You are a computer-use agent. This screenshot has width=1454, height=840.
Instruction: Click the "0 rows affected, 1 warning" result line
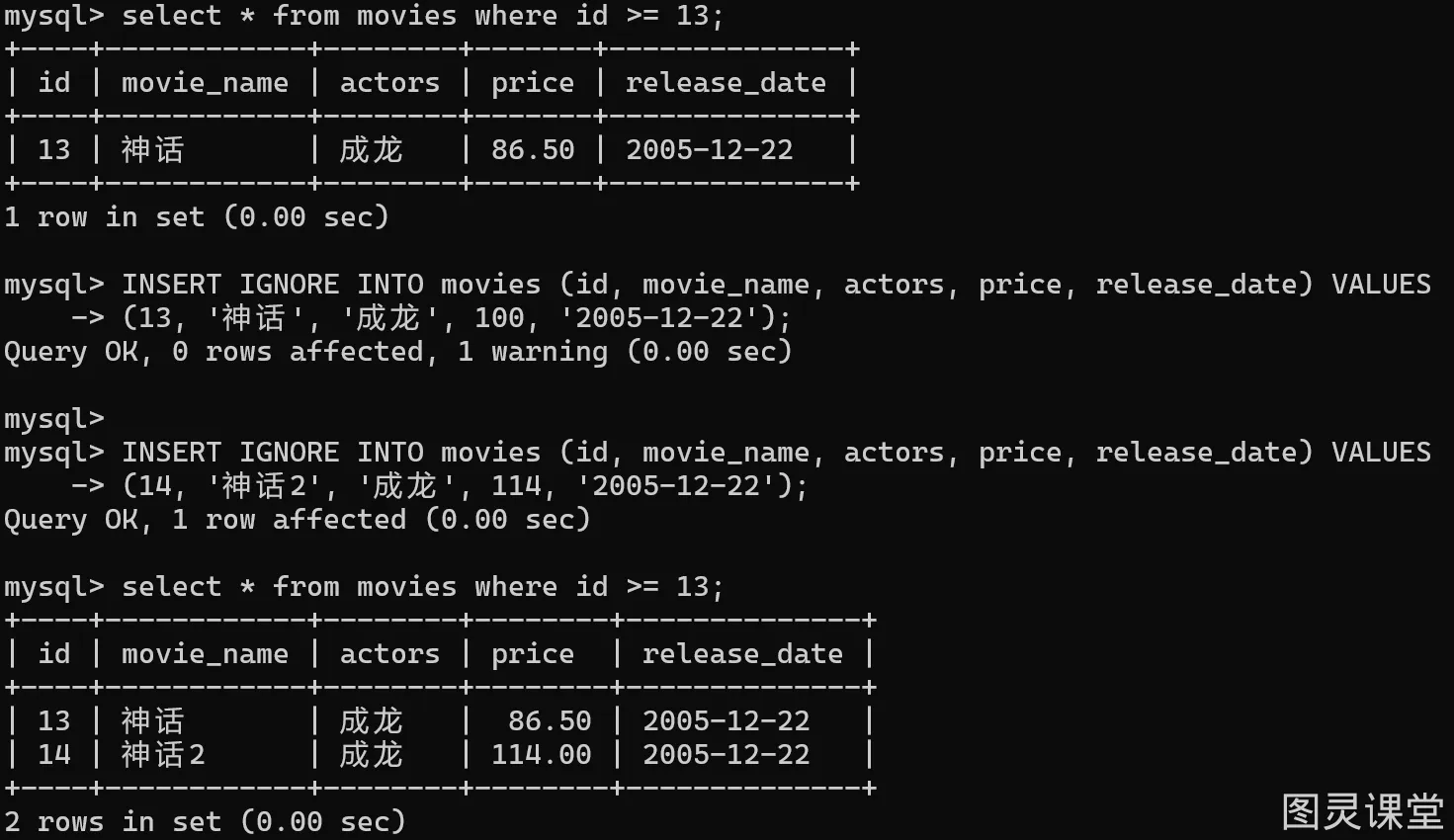pyautogui.click(x=397, y=352)
